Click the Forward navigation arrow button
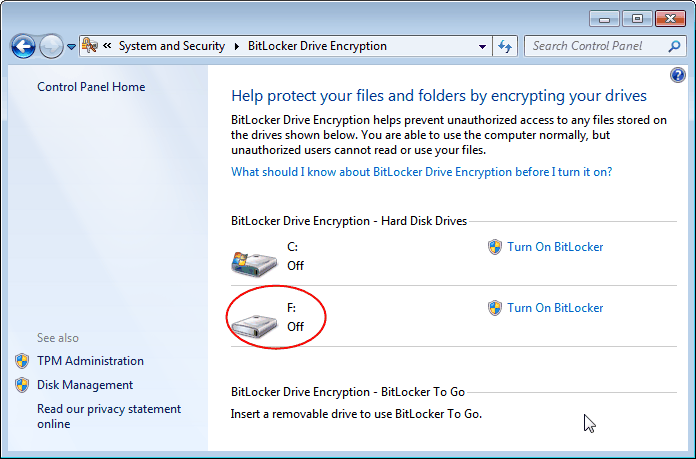This screenshot has height=459, width=696. (50, 46)
